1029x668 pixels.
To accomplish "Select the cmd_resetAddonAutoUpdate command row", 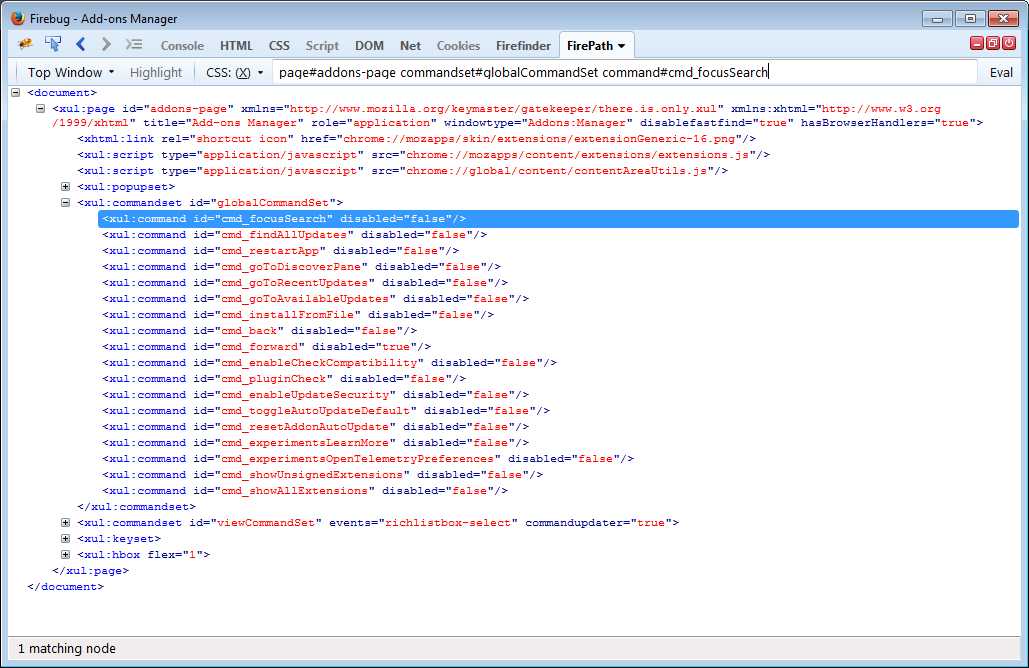I will [x=316, y=427].
